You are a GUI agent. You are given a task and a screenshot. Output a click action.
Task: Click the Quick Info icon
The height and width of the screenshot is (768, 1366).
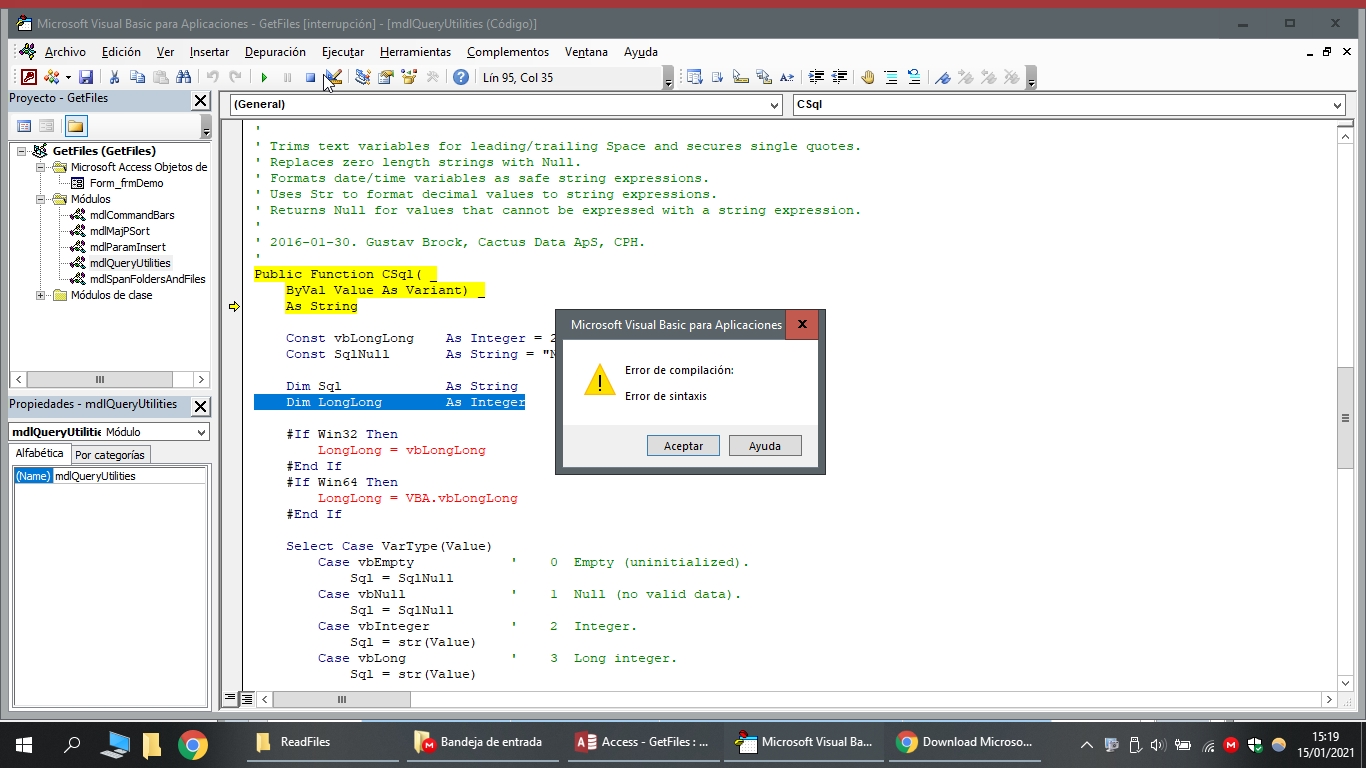point(741,77)
